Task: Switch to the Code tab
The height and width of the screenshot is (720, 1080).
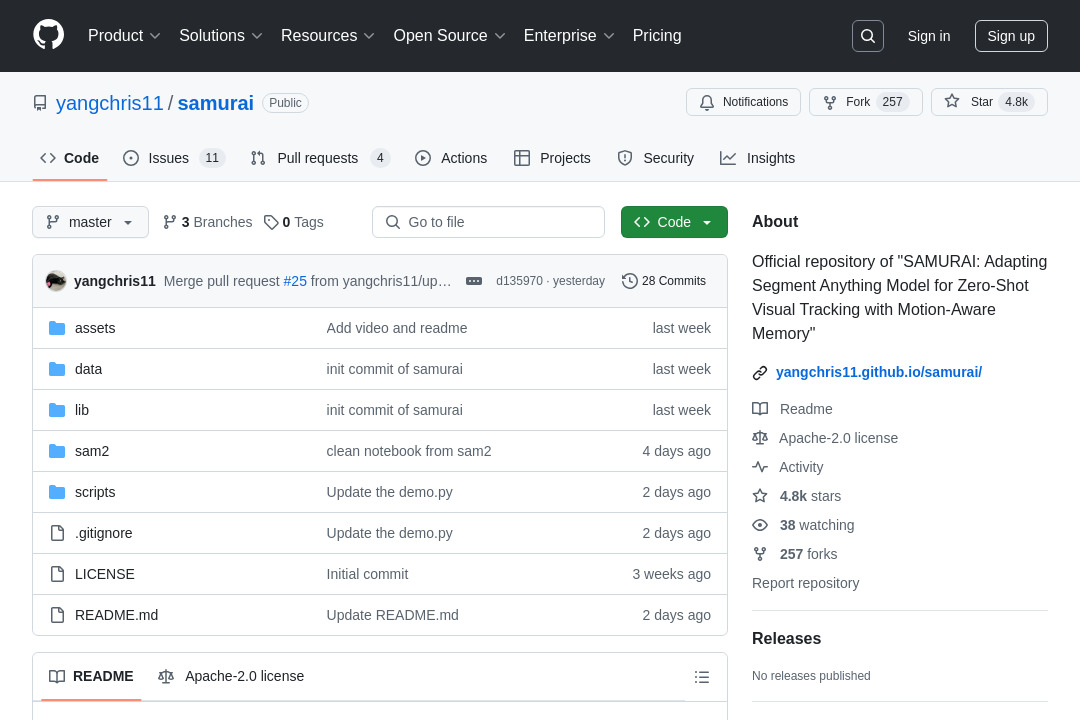Action: click(70, 158)
